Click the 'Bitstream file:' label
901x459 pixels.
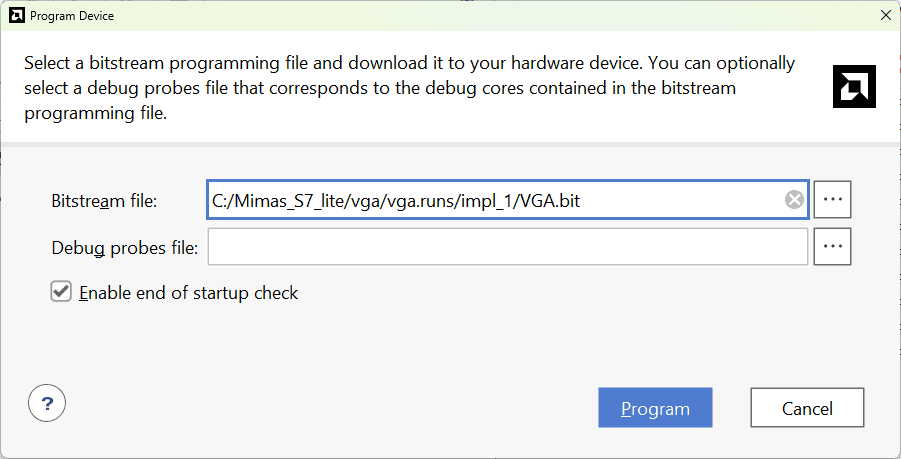[111, 201]
